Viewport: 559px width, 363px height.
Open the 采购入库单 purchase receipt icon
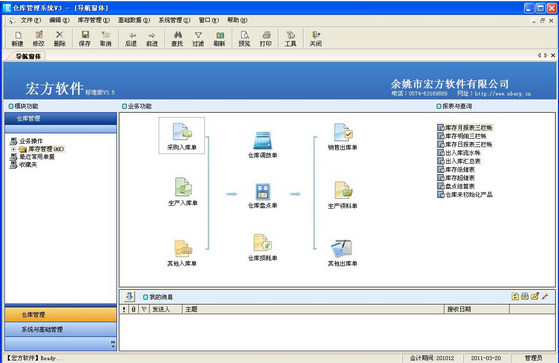tap(182, 136)
